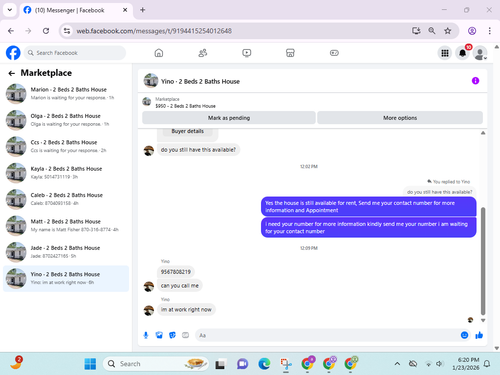The height and width of the screenshot is (375, 500).
Task: Click message '9567808219'
Action: point(176,272)
